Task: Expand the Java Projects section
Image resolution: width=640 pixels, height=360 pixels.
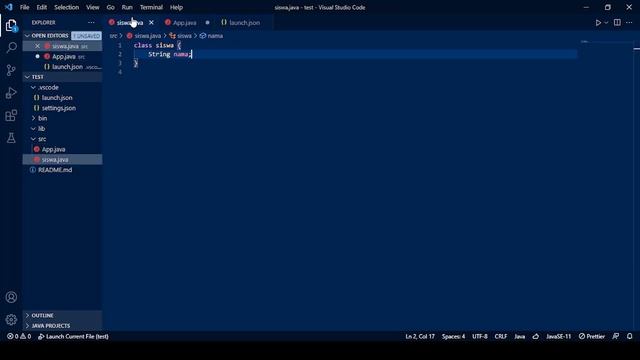Action: [62, 326]
